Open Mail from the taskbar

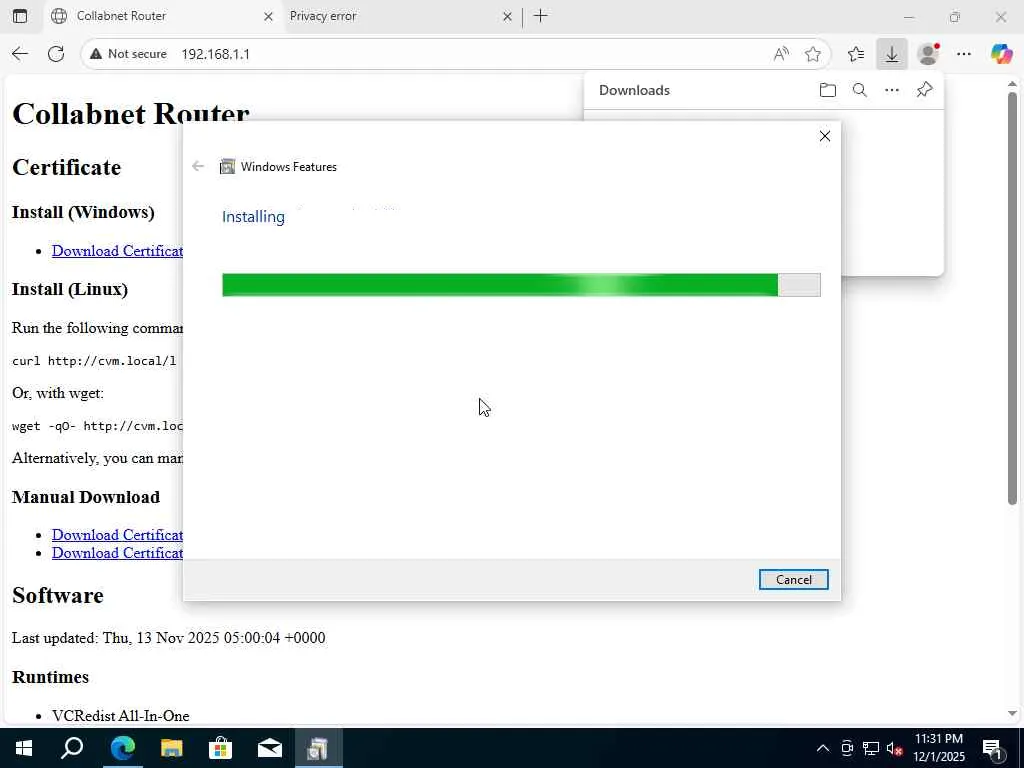270,748
